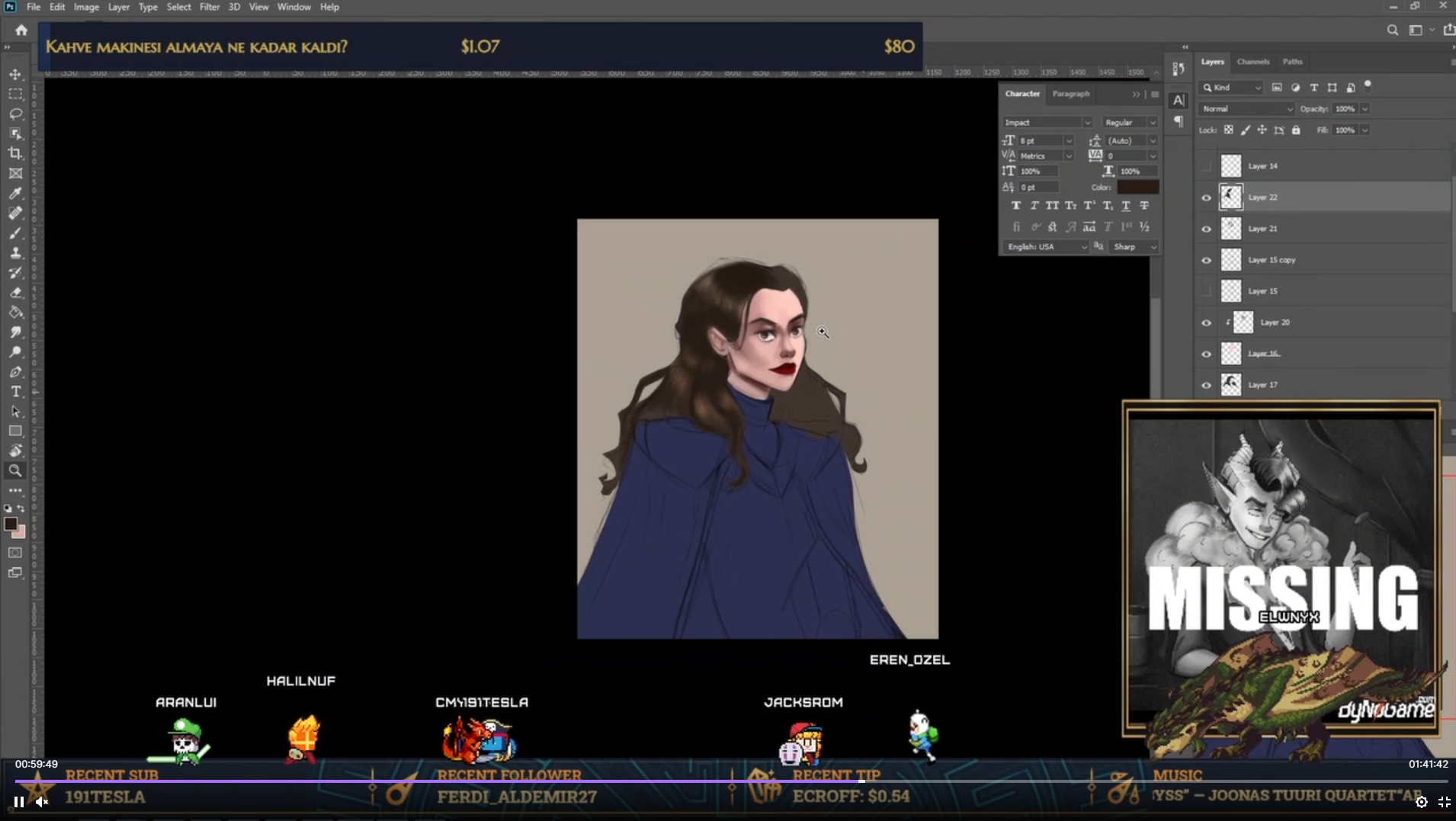This screenshot has height=821, width=1456.
Task: Switch to the Paths tab
Action: [1293, 62]
